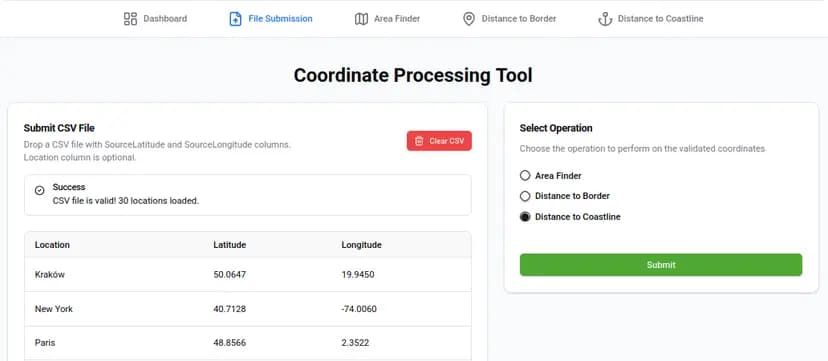The width and height of the screenshot is (828, 361).
Task: Click the 'CSV file is valid! 30 locations loaded.' message
Action: coord(126,201)
